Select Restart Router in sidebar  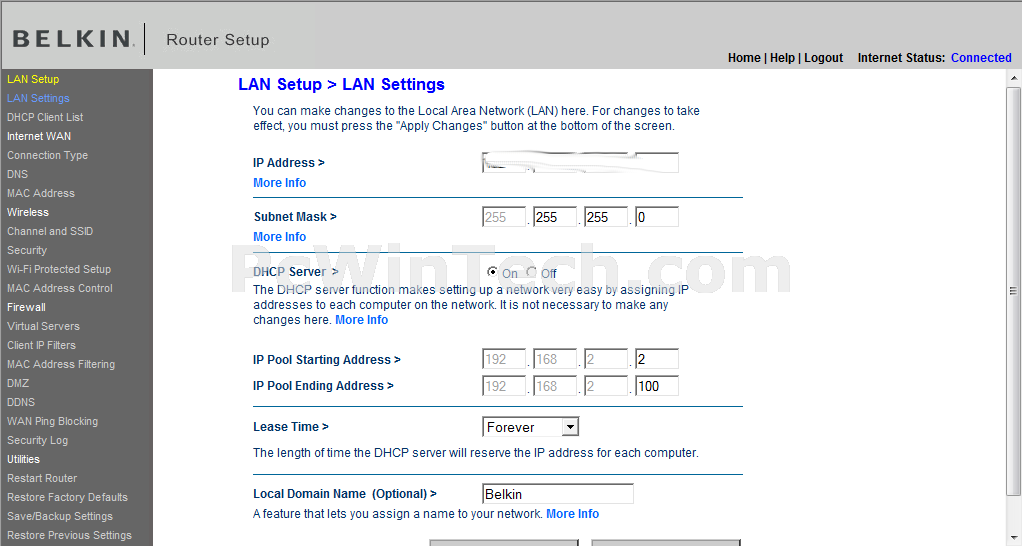pyautogui.click(x=42, y=478)
